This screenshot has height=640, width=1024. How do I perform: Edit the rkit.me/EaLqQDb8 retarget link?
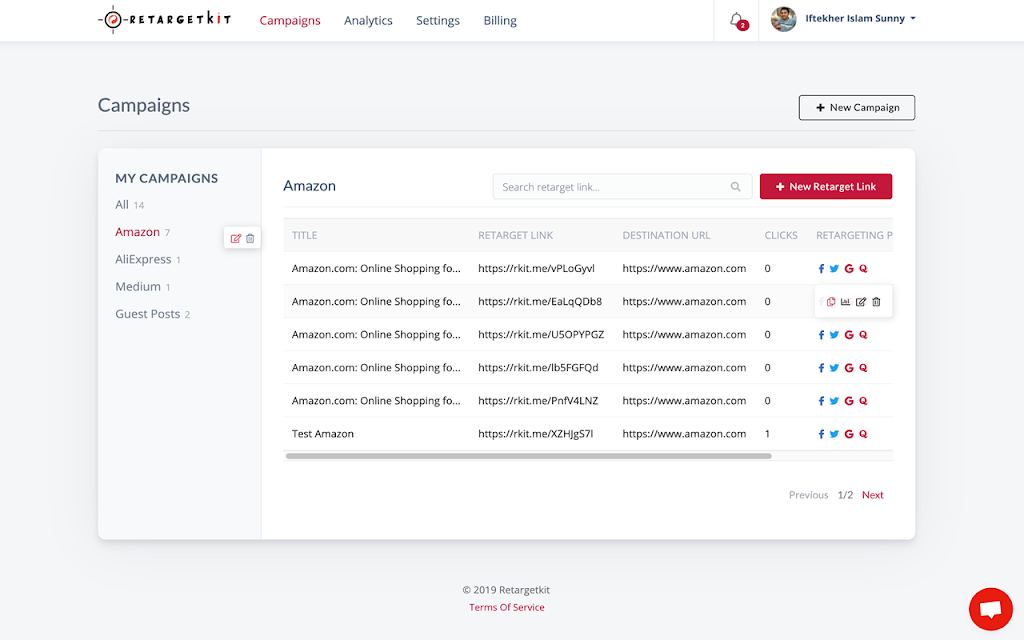[861, 302]
